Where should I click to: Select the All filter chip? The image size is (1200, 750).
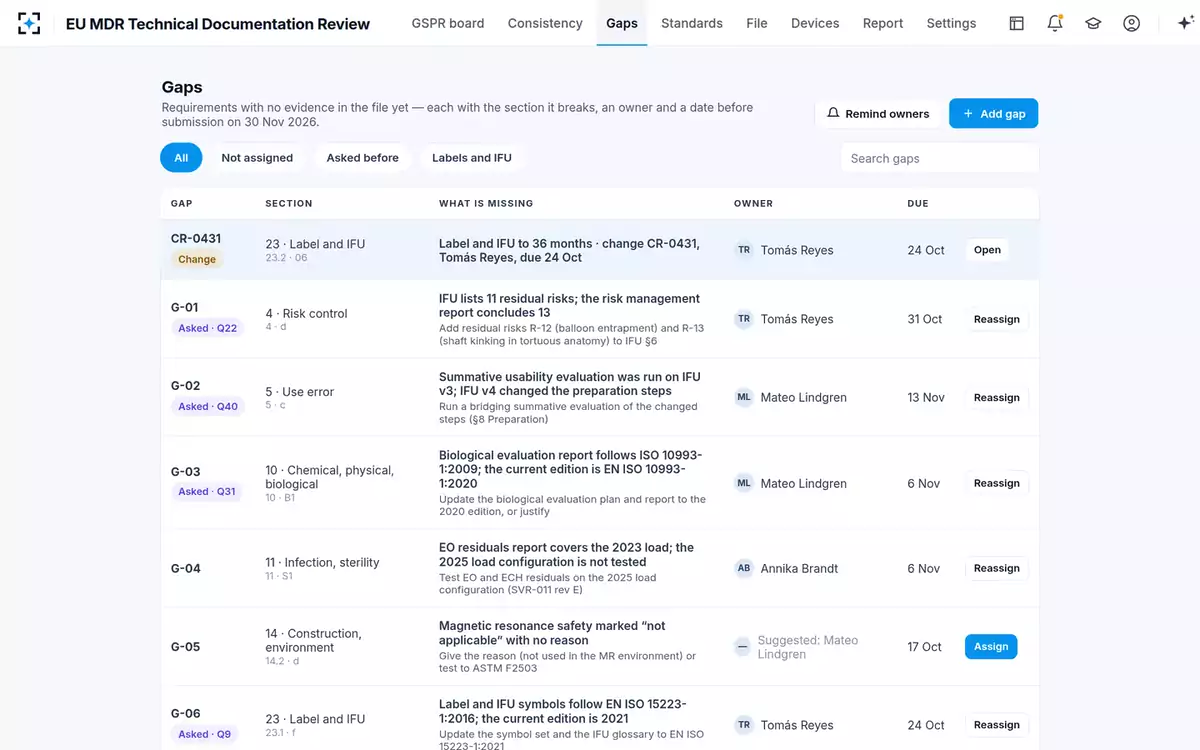tap(181, 158)
